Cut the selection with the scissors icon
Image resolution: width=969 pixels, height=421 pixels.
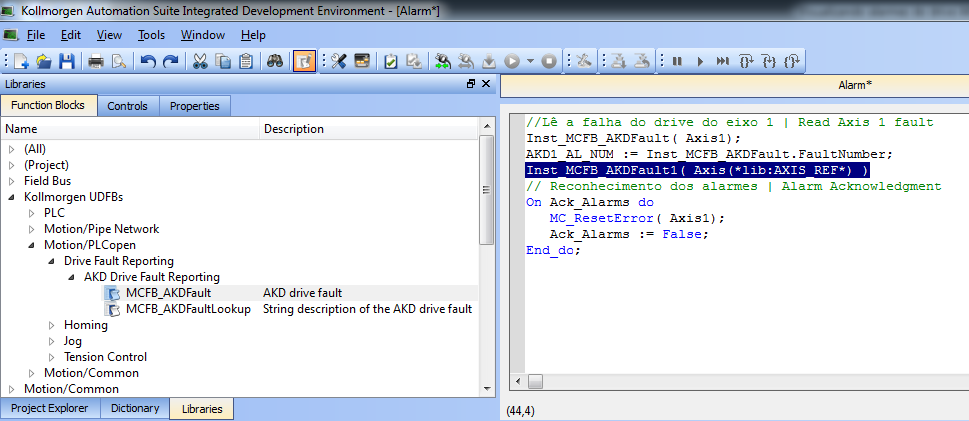coord(200,61)
